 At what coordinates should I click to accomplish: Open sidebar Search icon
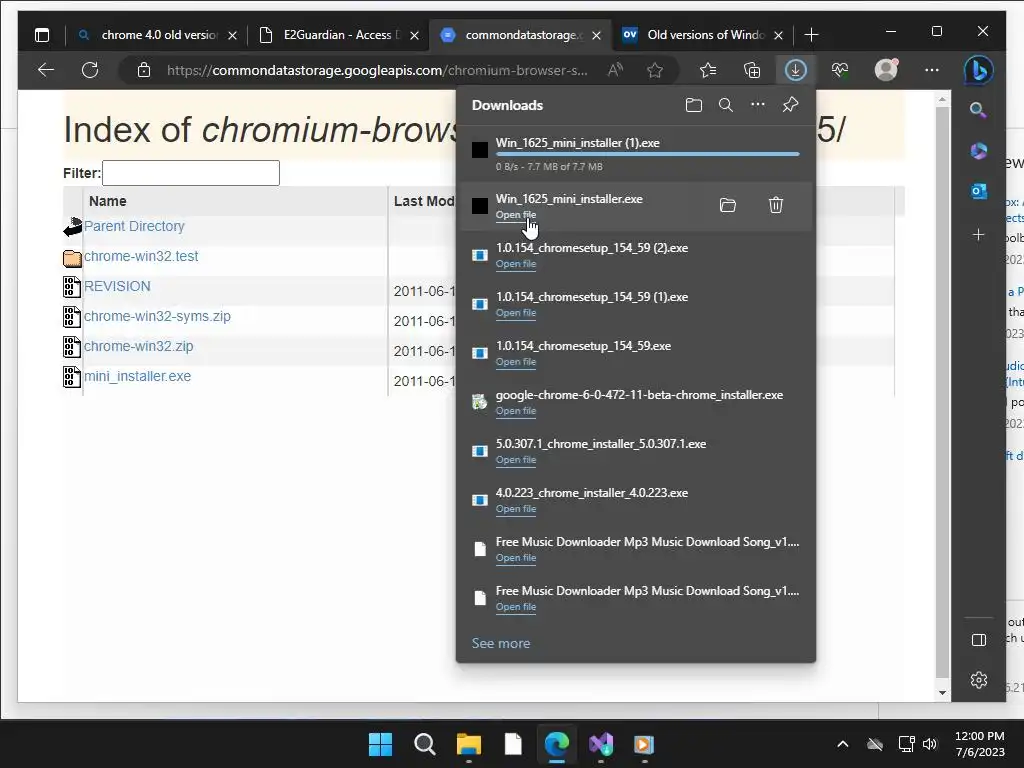[x=978, y=110]
